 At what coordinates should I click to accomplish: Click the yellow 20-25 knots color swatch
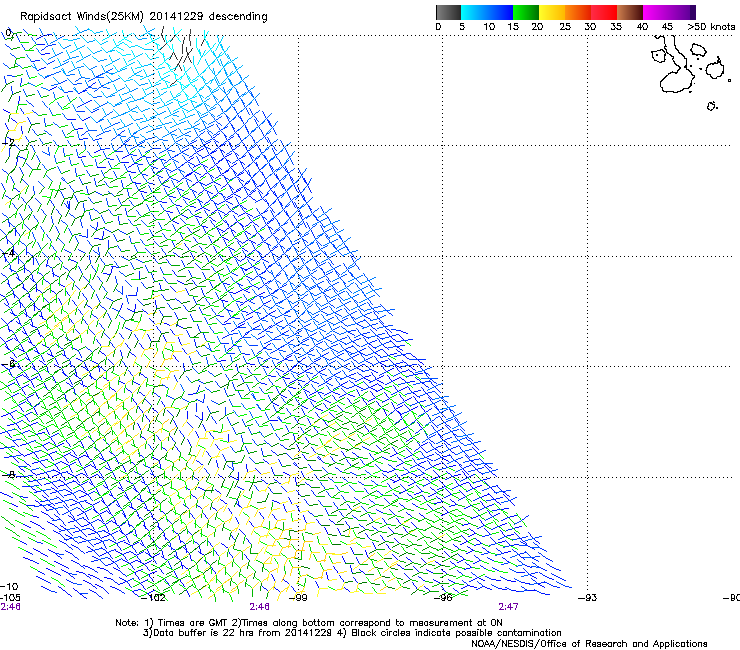pyautogui.click(x=552, y=12)
